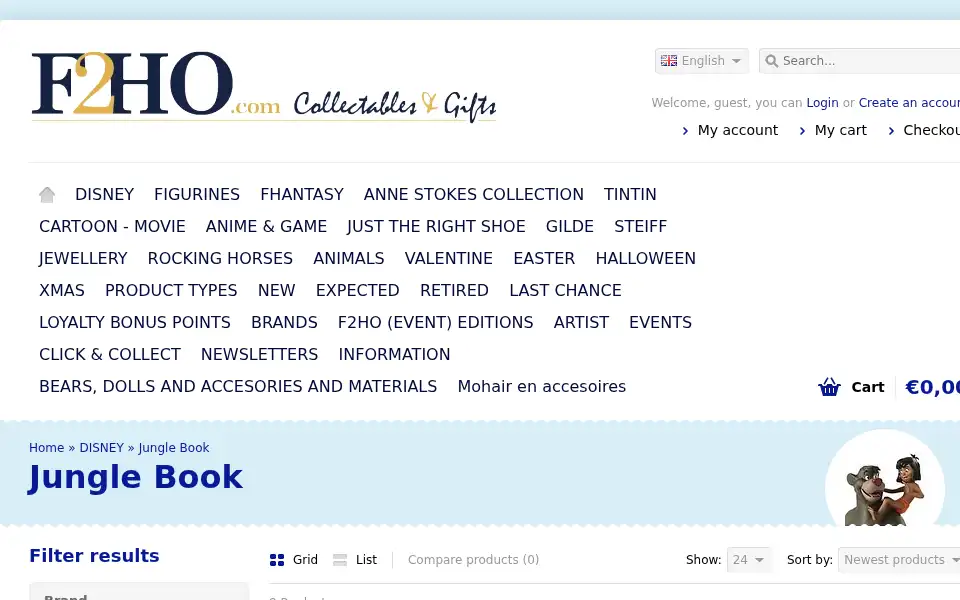Switch to Grid view
The width and height of the screenshot is (960, 600).
(294, 560)
